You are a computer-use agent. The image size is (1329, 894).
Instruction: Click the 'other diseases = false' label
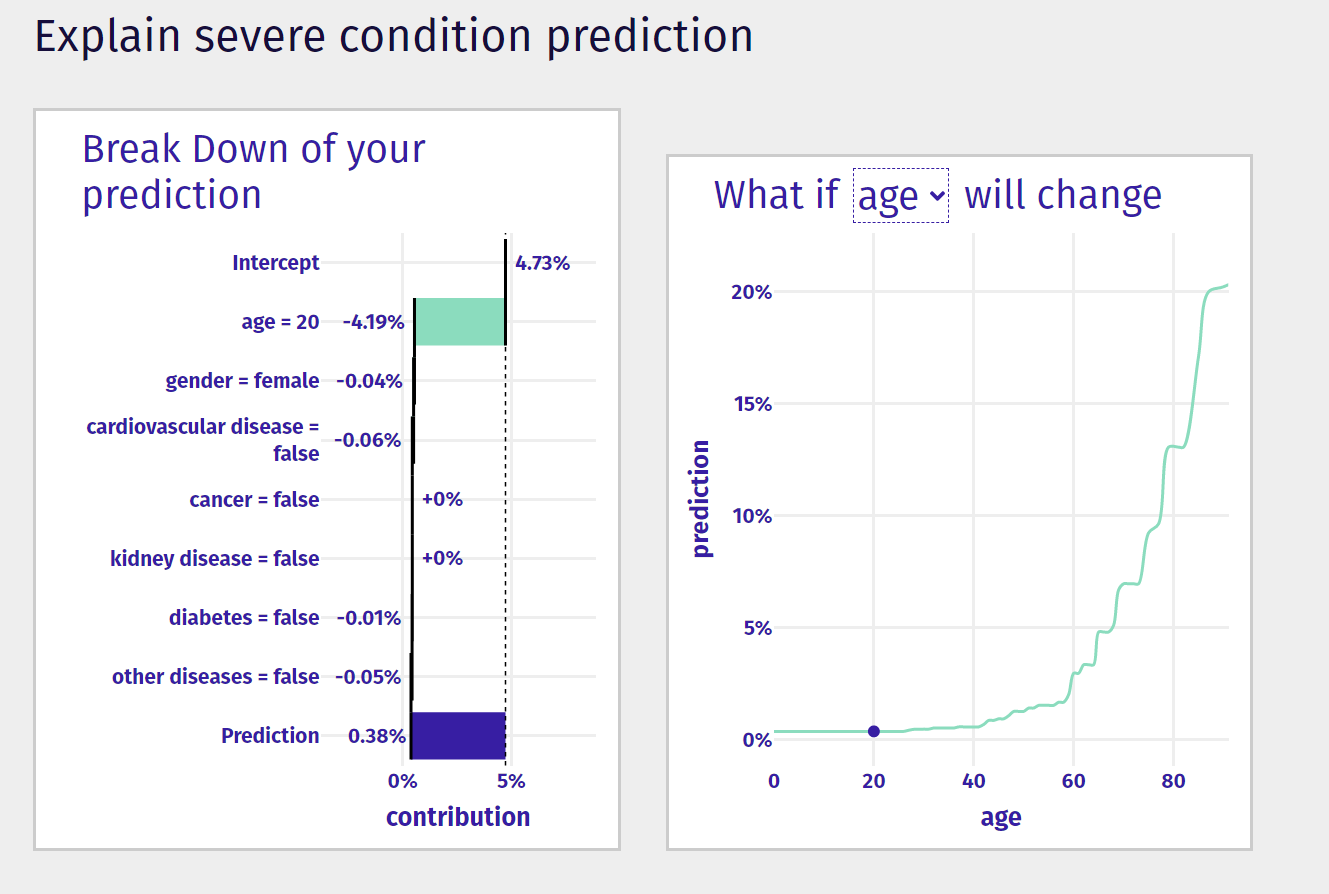pyautogui.click(x=215, y=676)
